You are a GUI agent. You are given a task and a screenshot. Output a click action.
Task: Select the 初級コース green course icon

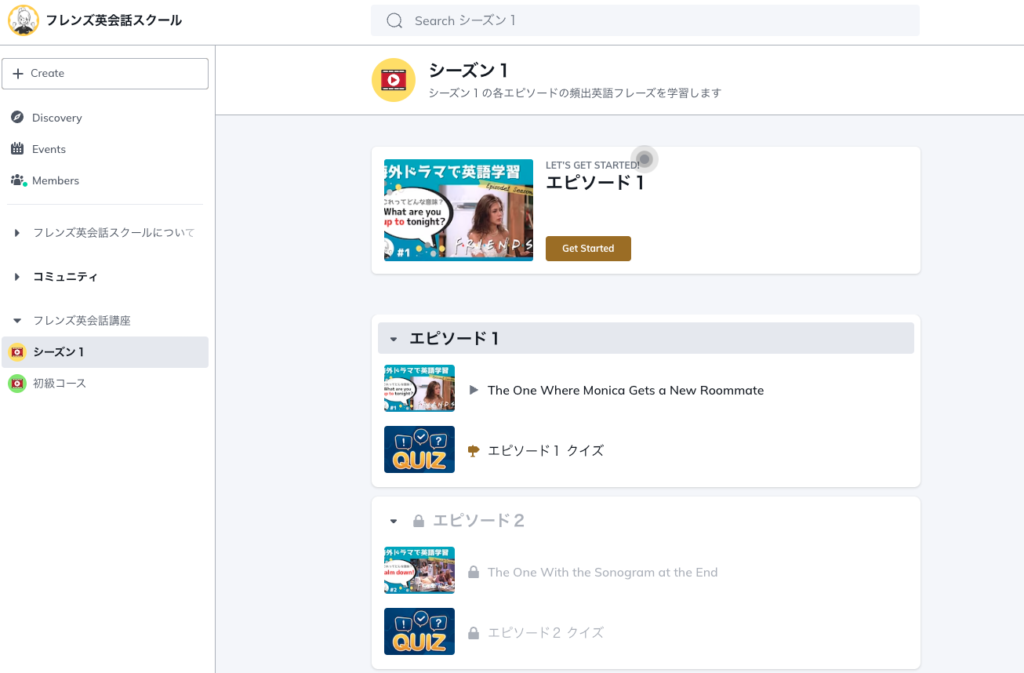pos(17,383)
